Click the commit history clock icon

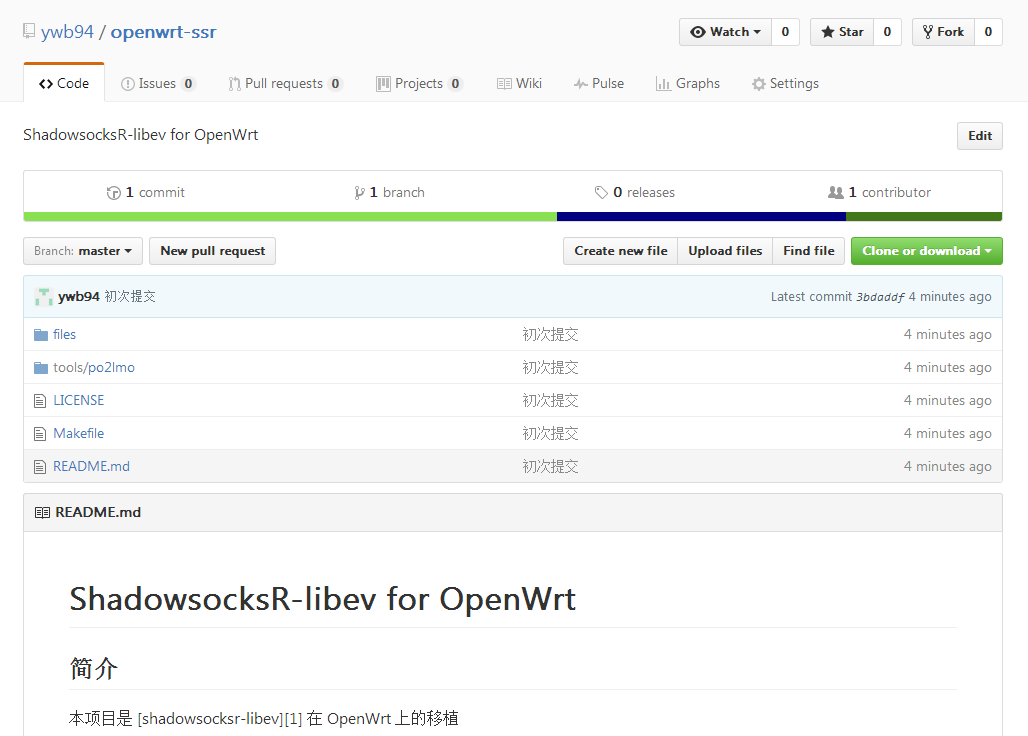[113, 193]
